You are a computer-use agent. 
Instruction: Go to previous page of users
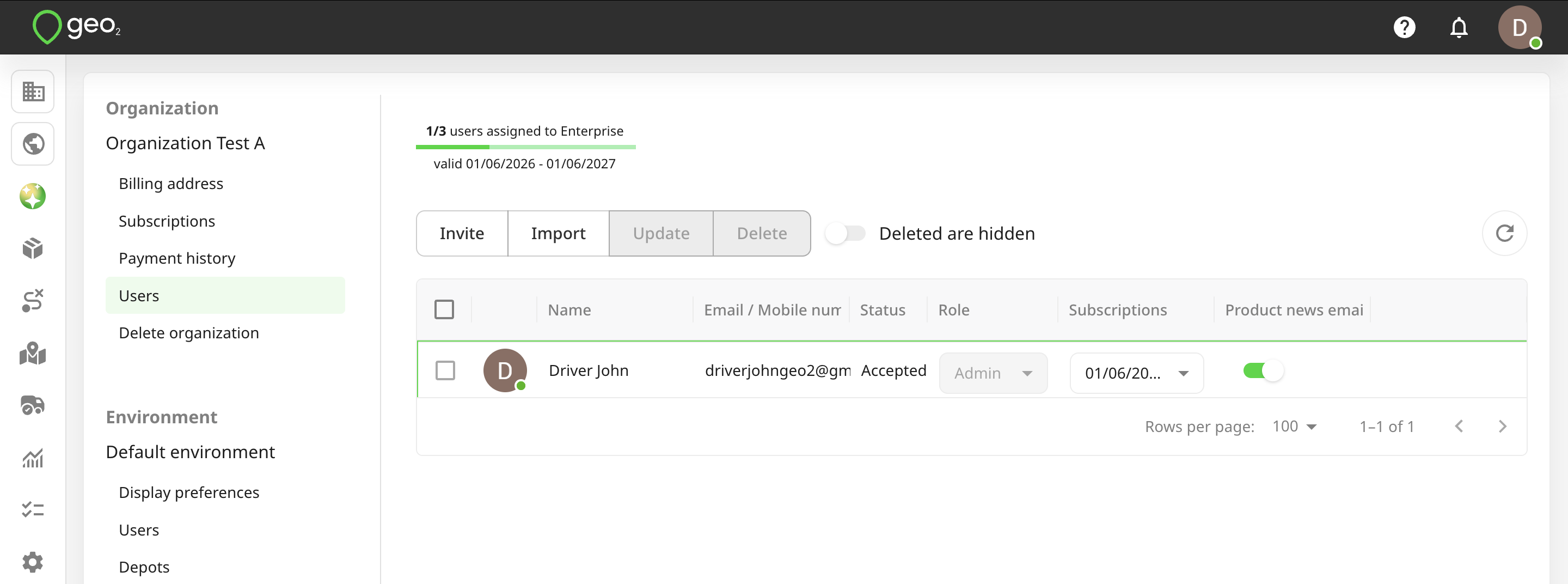click(1459, 426)
